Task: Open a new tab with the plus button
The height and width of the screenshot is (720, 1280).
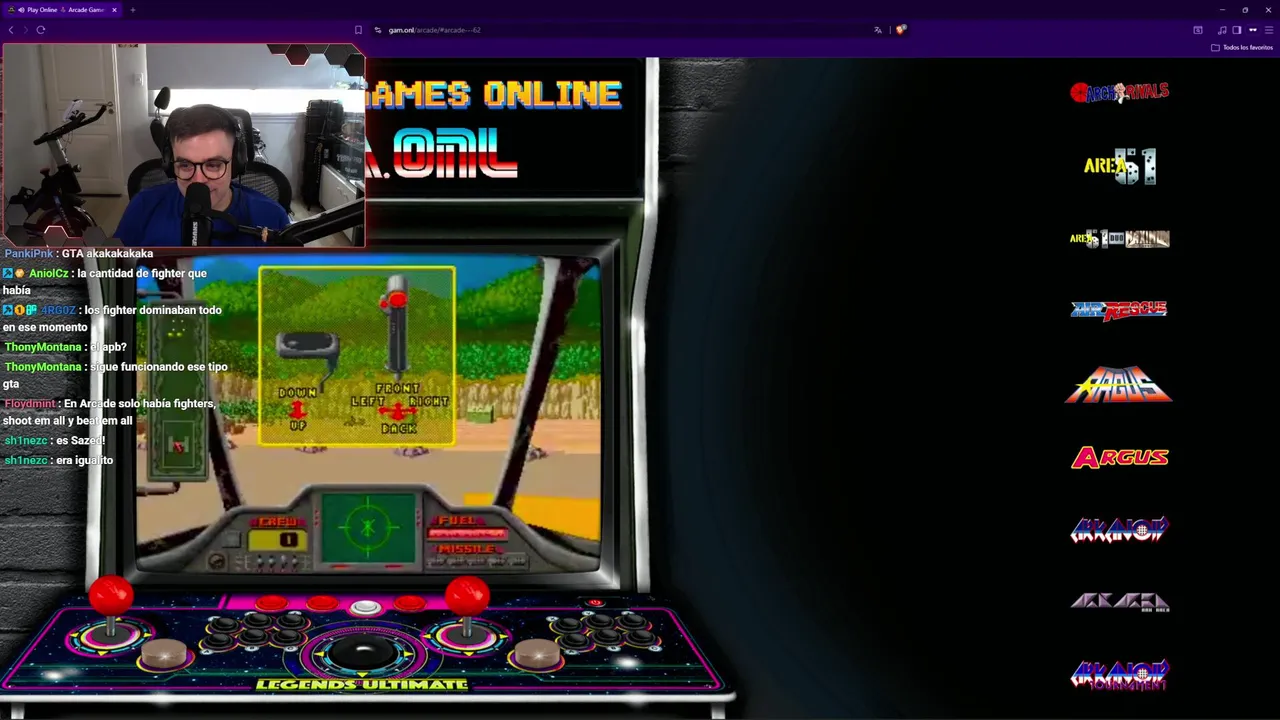Action: click(132, 10)
